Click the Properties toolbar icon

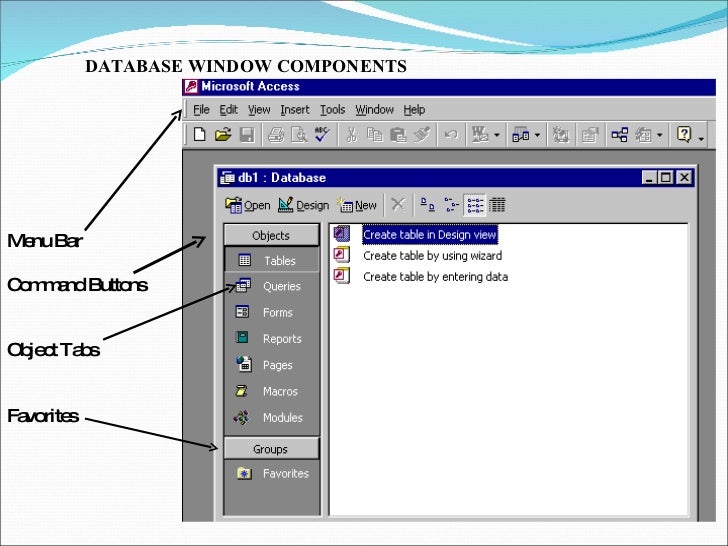click(590, 135)
